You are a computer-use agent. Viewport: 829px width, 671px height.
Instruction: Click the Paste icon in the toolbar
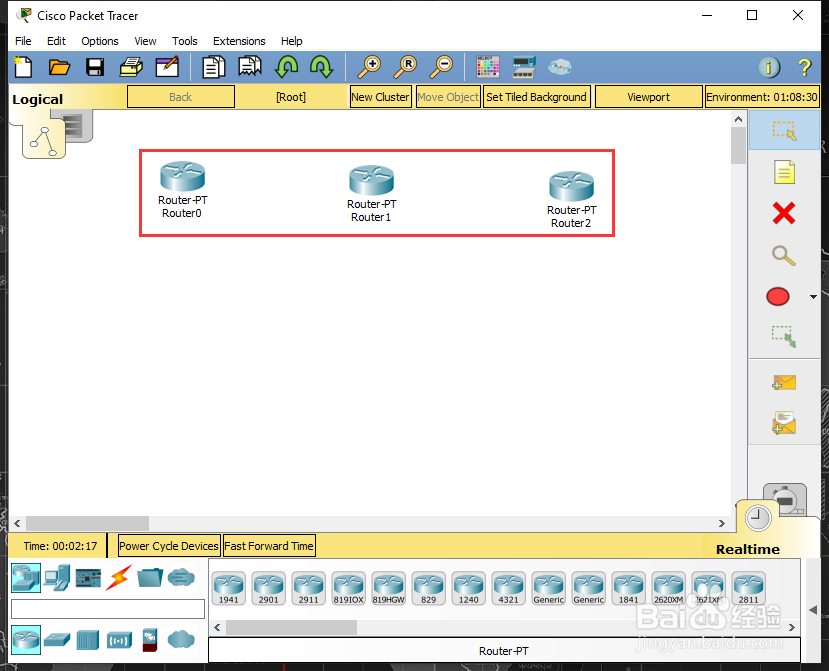(x=250, y=67)
